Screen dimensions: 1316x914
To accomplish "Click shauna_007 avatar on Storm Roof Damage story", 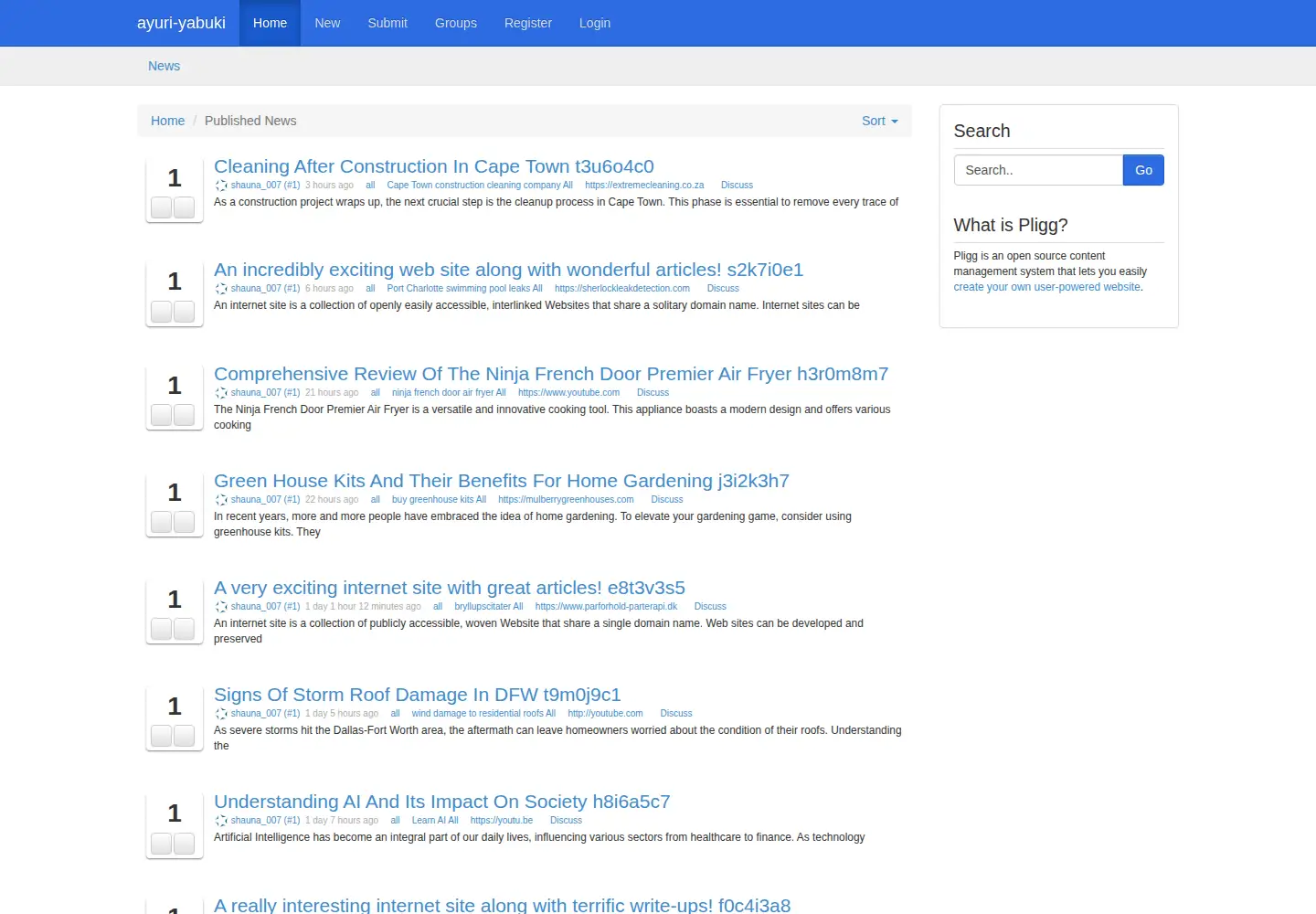I will (x=221, y=714).
